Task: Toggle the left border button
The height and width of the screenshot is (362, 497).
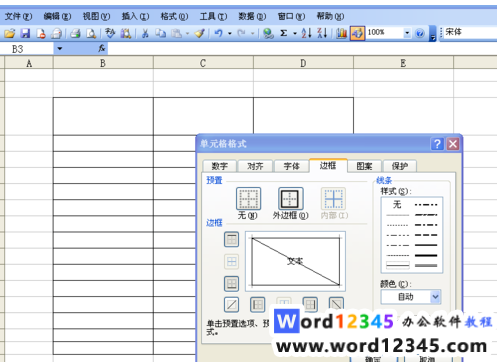Action: tap(258, 304)
